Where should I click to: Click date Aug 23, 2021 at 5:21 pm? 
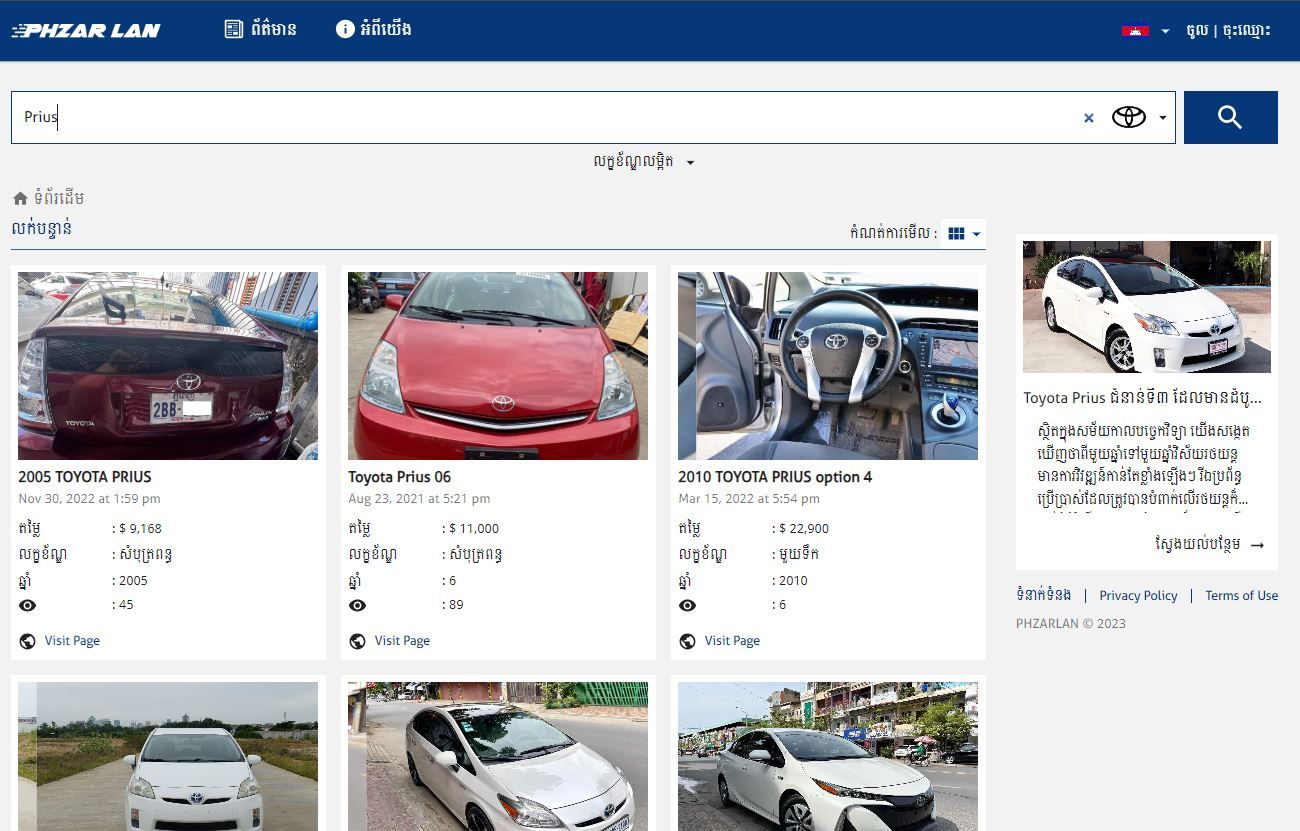(x=419, y=498)
